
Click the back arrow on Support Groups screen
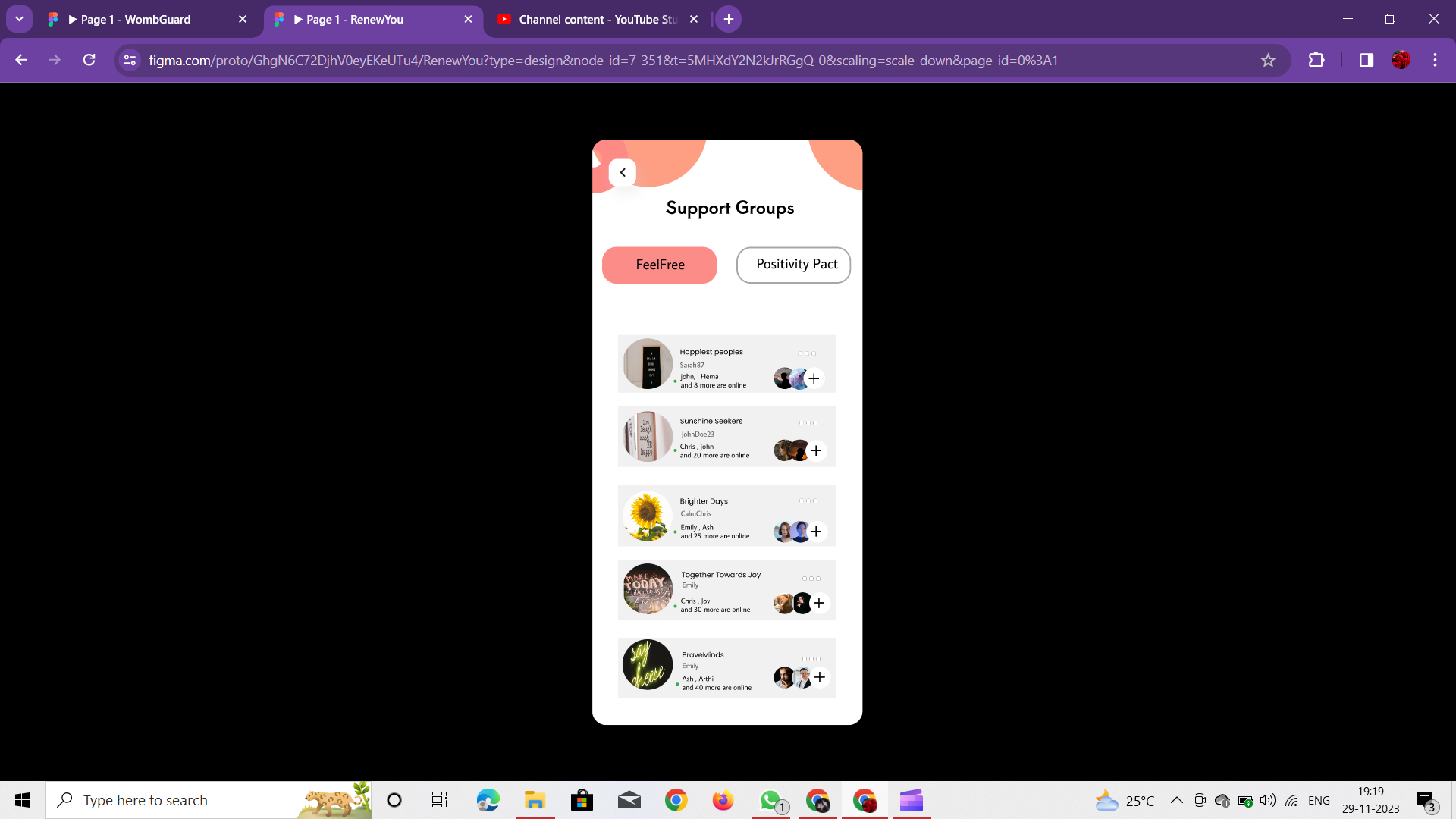tap(623, 173)
